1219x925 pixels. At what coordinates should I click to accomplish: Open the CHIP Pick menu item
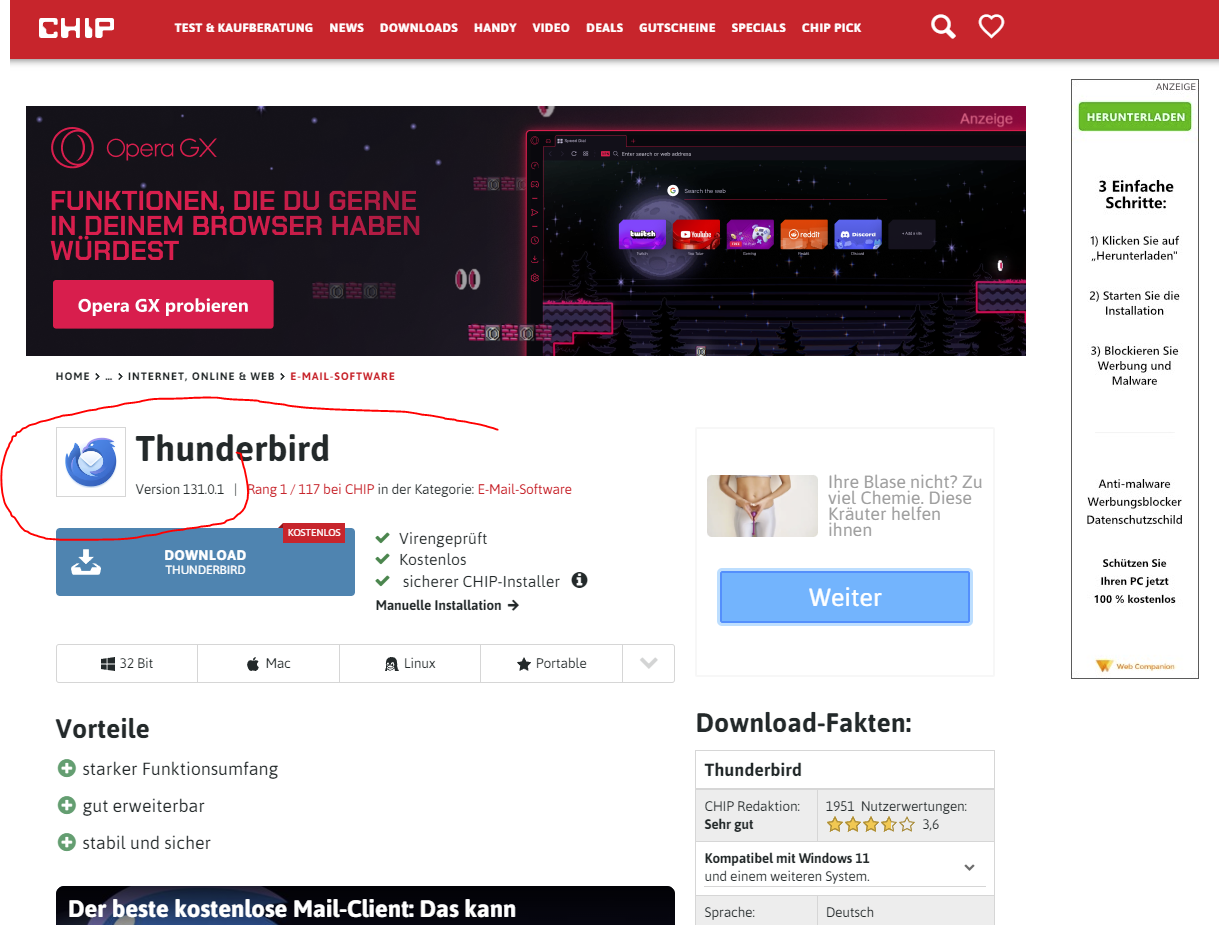pos(831,28)
